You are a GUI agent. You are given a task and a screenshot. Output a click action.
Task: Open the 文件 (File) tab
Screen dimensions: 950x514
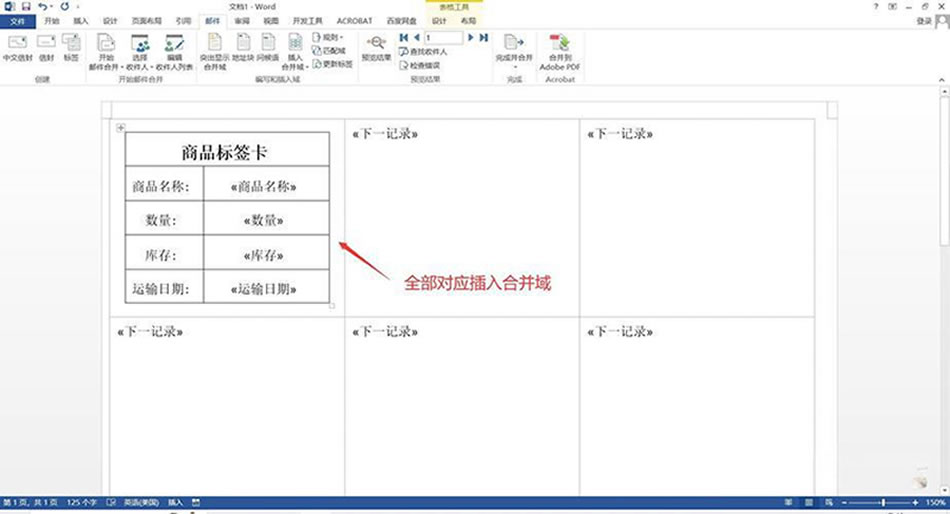coord(18,21)
